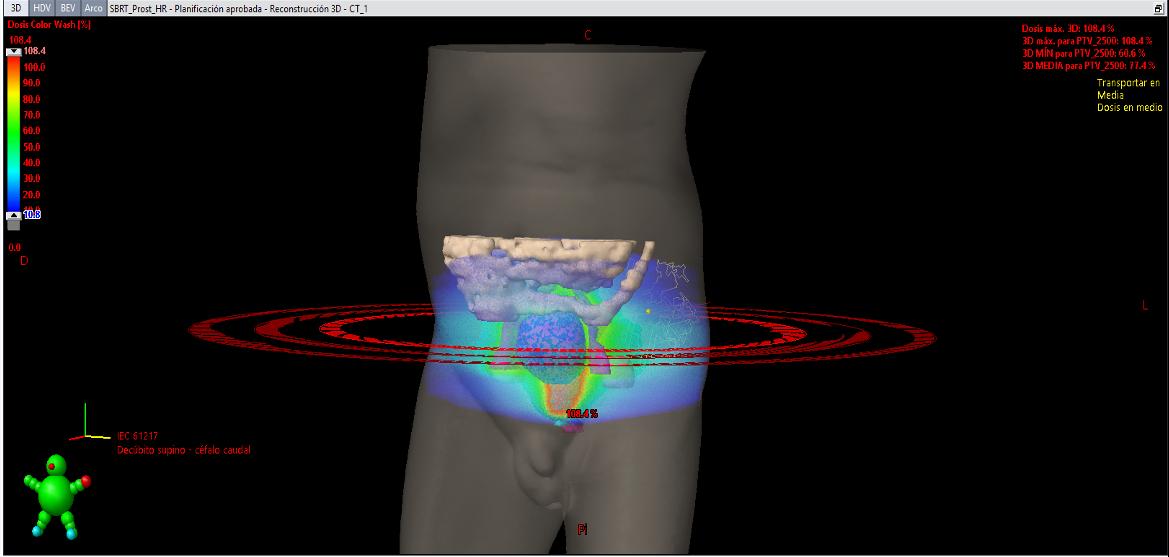Click the gray box below the color scale
This screenshot has width=1169, height=557.
point(13,224)
